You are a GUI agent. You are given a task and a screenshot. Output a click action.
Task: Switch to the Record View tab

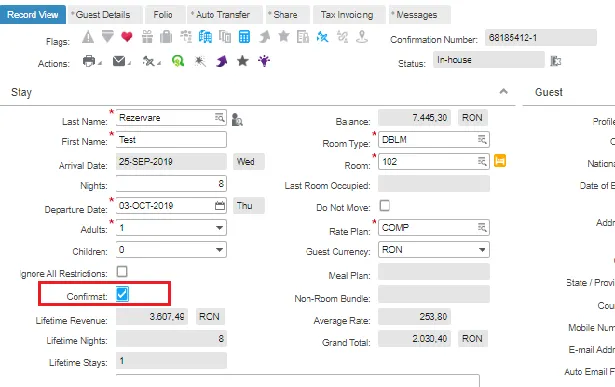click(x=33, y=15)
